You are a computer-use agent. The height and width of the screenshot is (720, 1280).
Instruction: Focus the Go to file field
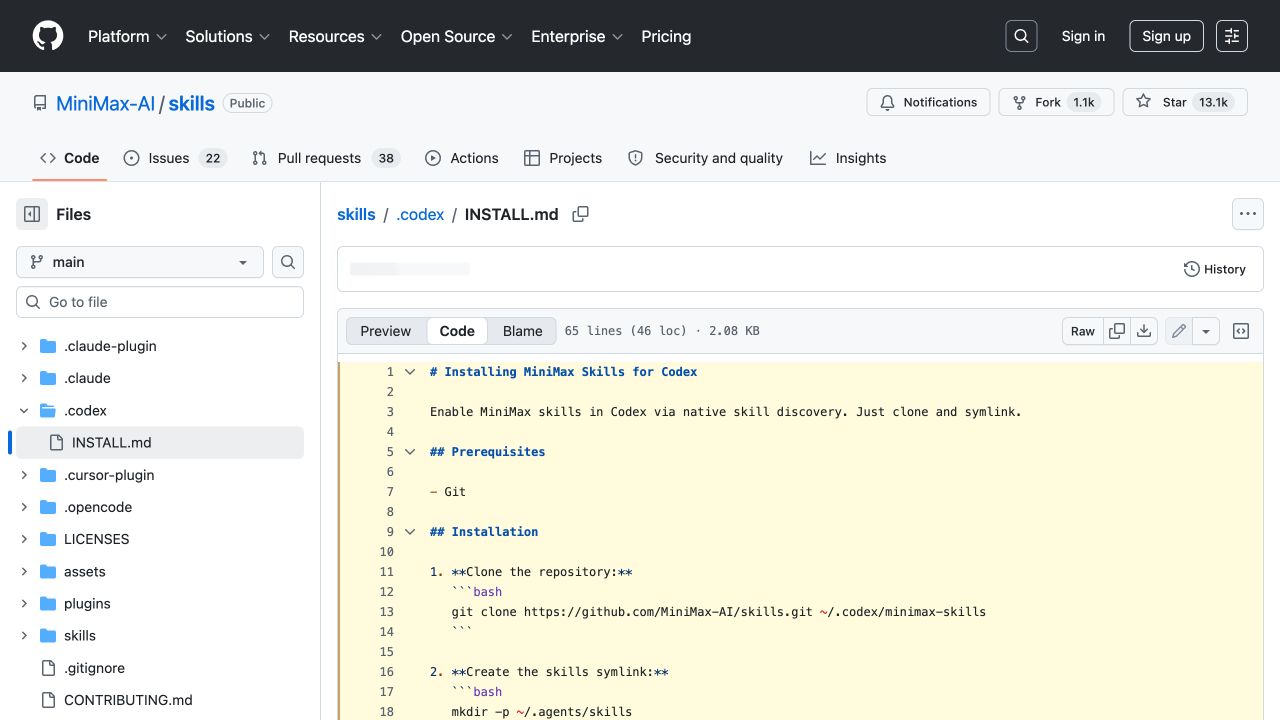tap(160, 302)
